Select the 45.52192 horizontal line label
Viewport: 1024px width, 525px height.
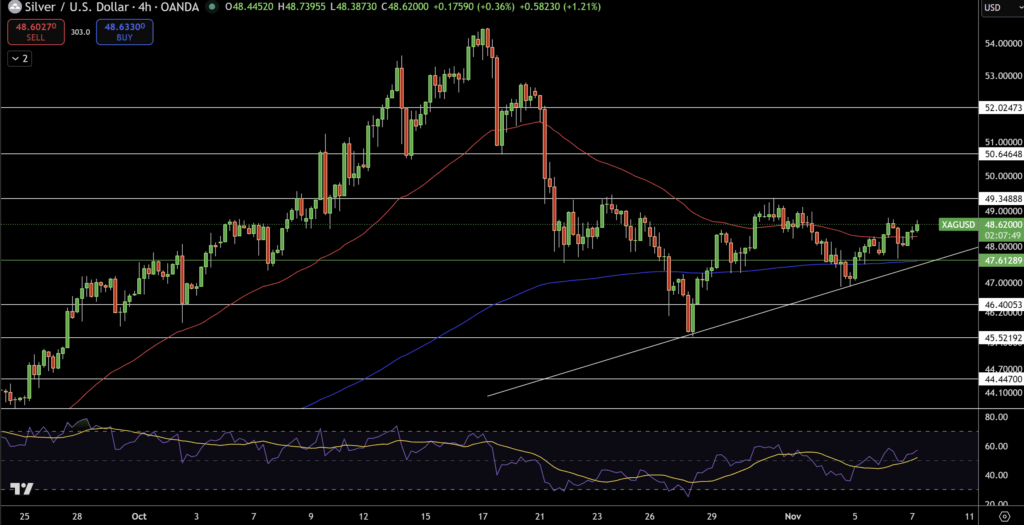[1000, 338]
